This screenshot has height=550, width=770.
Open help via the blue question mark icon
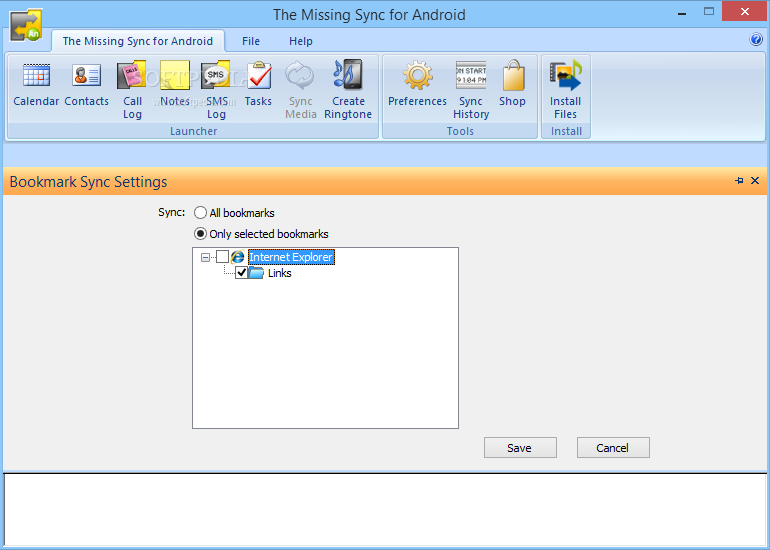756,40
